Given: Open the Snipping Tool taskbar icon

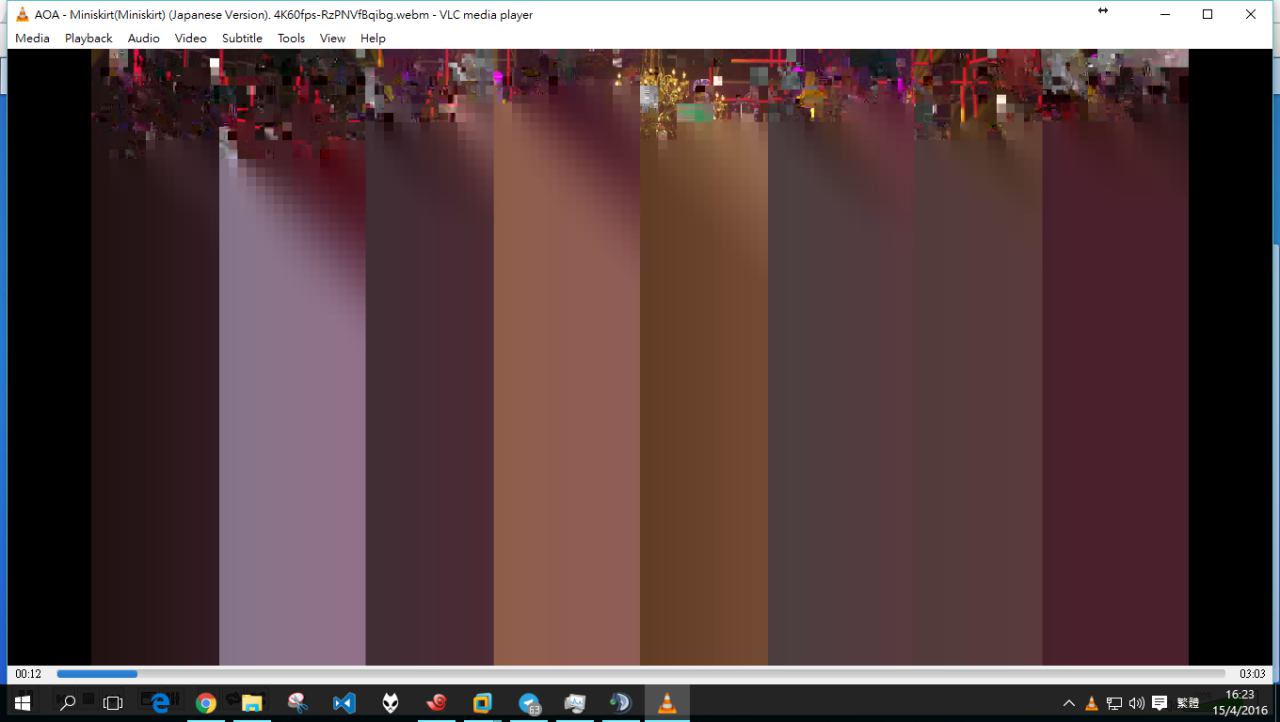Looking at the screenshot, I should point(298,703).
